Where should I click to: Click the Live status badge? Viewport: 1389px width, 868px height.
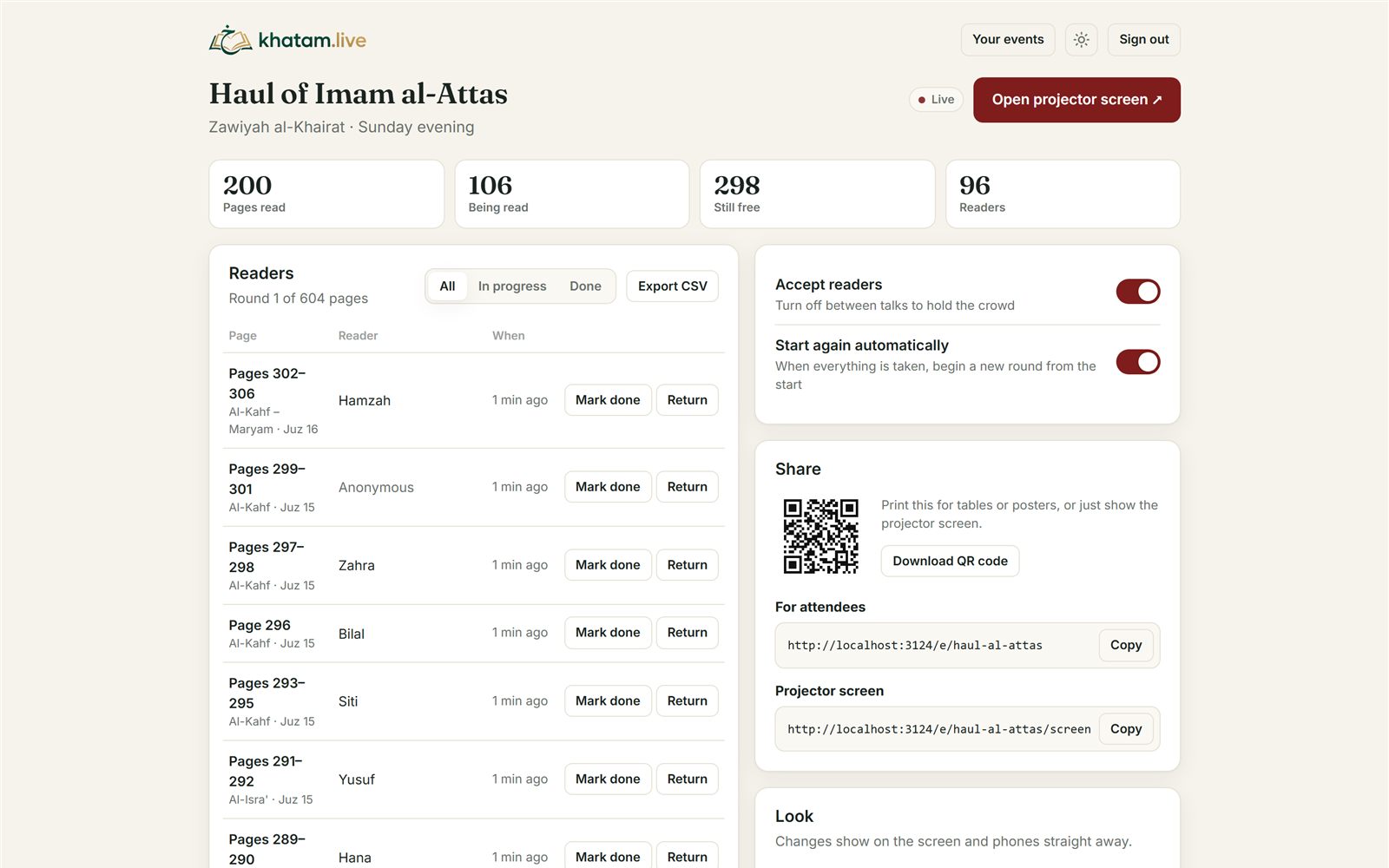pyautogui.click(x=936, y=100)
